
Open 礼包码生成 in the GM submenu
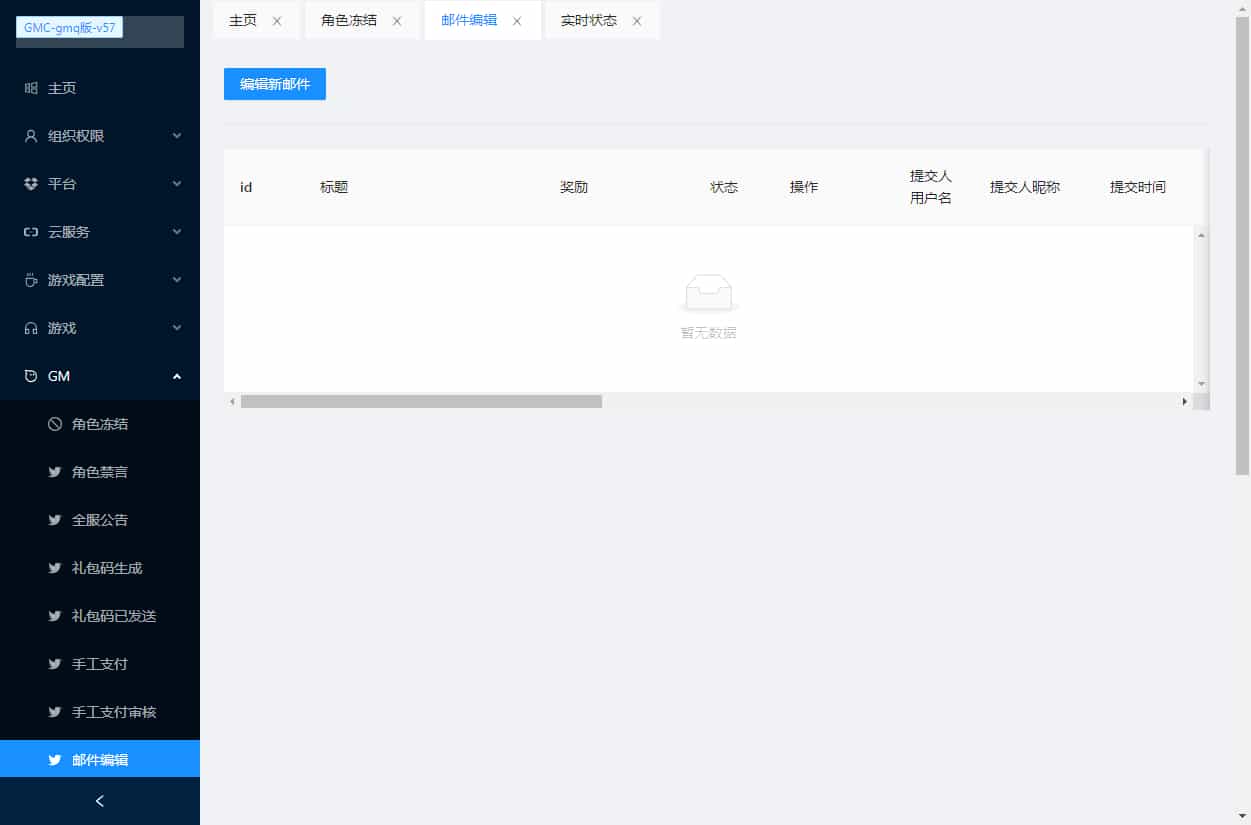tap(100, 568)
